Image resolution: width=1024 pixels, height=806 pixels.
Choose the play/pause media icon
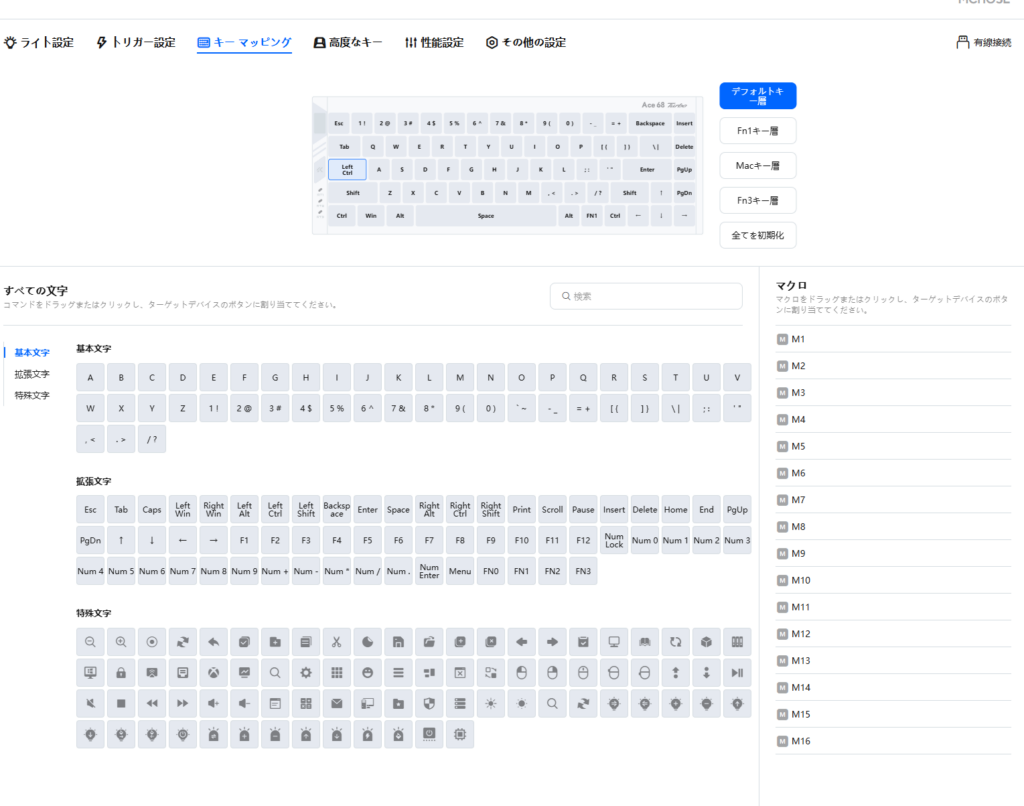pyautogui.click(x=737, y=672)
